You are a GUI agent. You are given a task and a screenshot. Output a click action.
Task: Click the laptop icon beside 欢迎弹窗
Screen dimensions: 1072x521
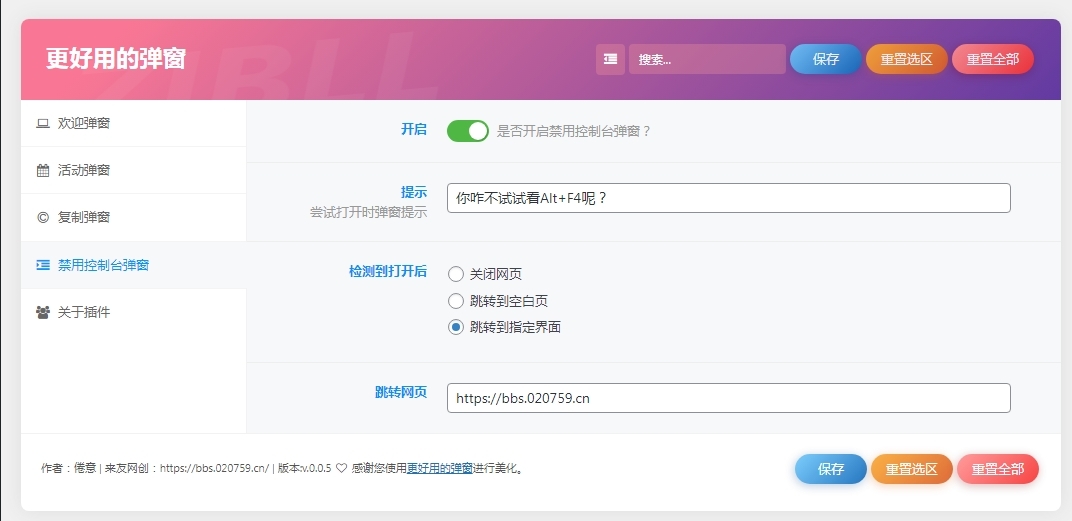click(43, 124)
